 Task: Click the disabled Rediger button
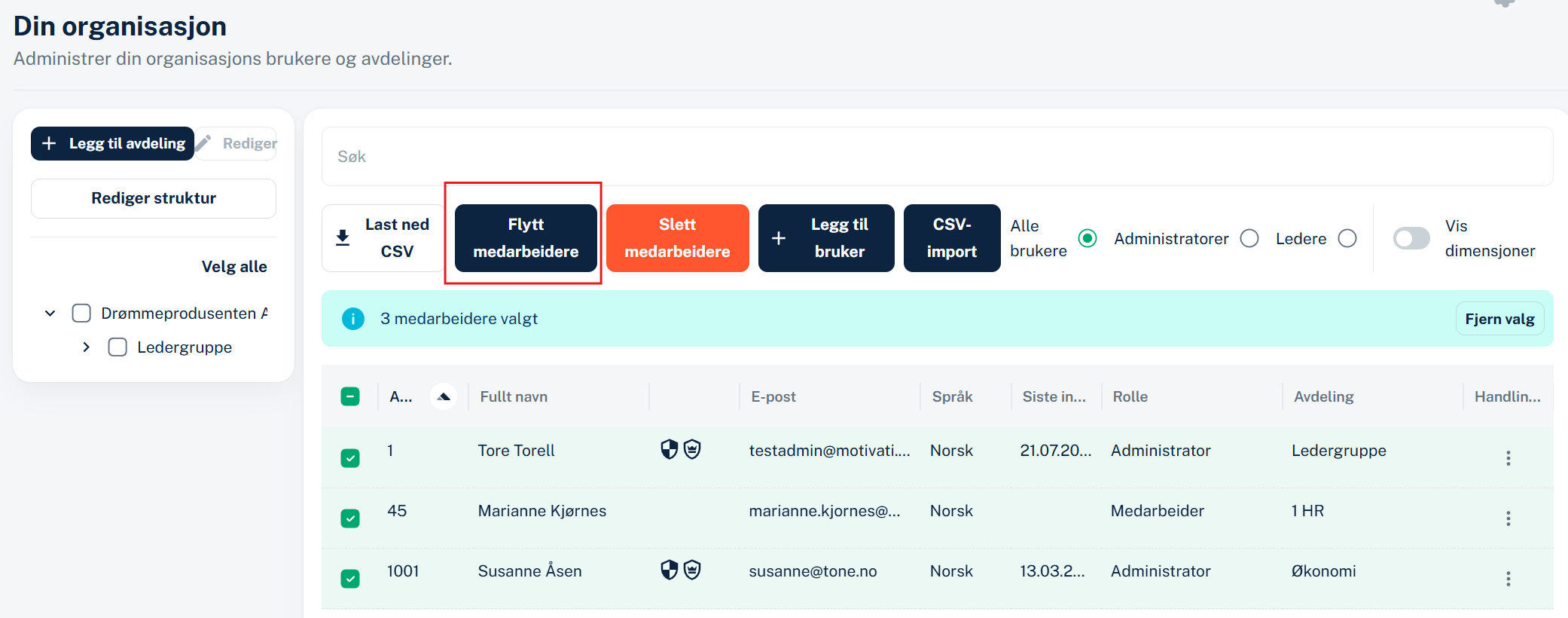[236, 143]
